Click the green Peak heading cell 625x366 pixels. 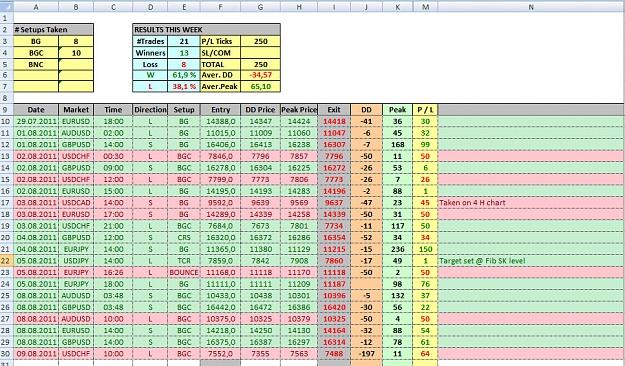tap(397, 110)
